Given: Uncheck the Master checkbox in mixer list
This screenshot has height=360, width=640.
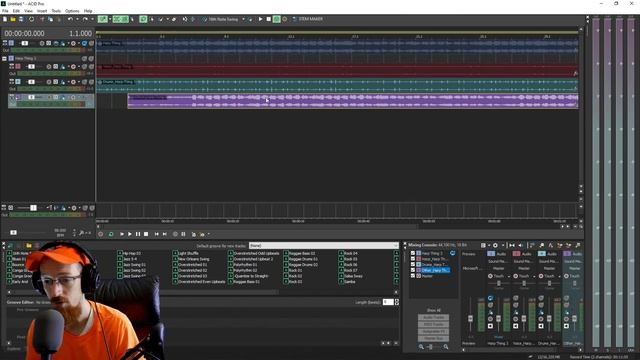Looking at the screenshot, I should tap(413, 276).
